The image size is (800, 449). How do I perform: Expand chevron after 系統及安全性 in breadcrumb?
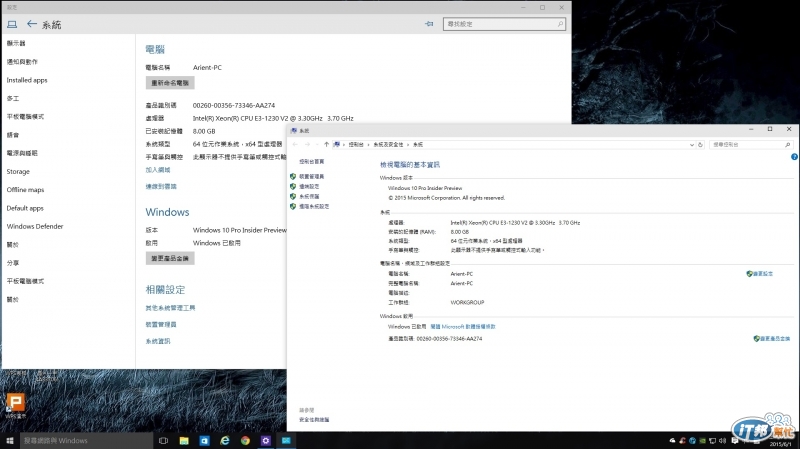[x=408, y=145]
